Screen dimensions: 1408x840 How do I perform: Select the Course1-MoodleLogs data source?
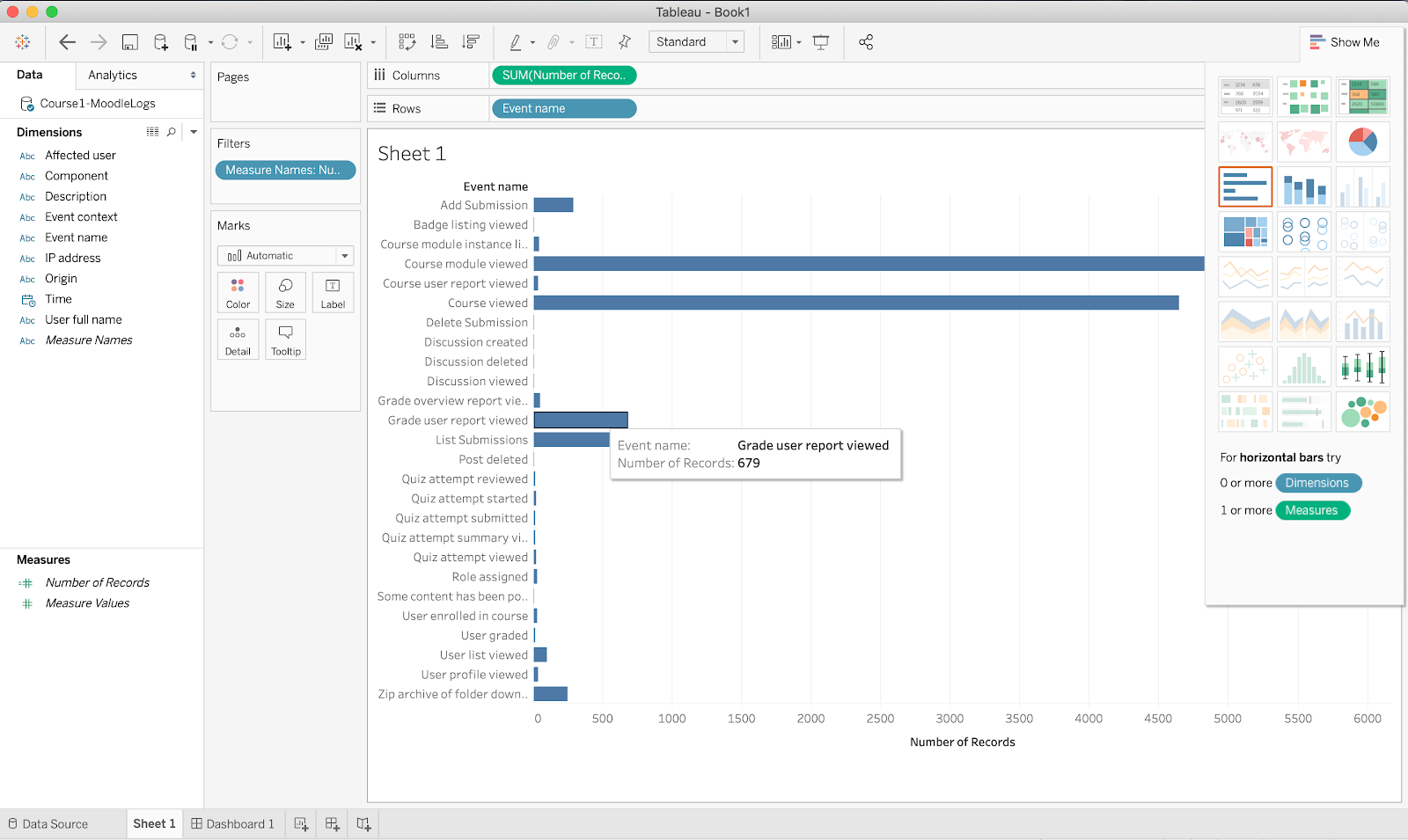[98, 104]
